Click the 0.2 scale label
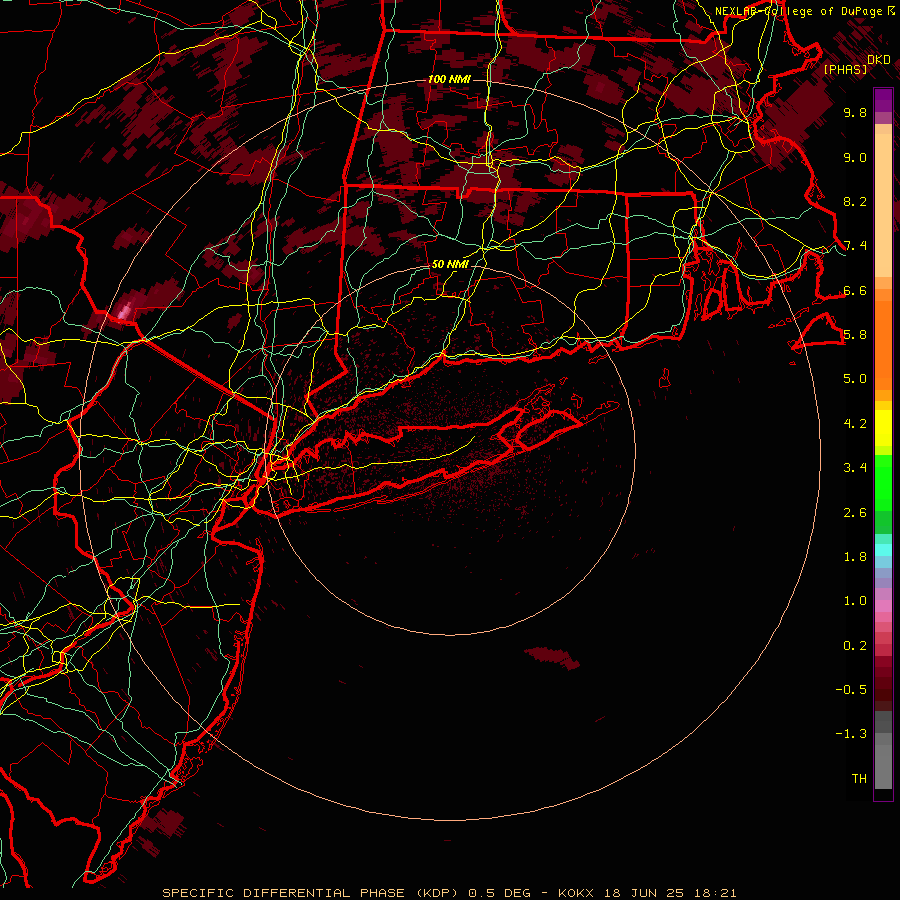Viewport: 900px width, 900px height. click(855, 646)
